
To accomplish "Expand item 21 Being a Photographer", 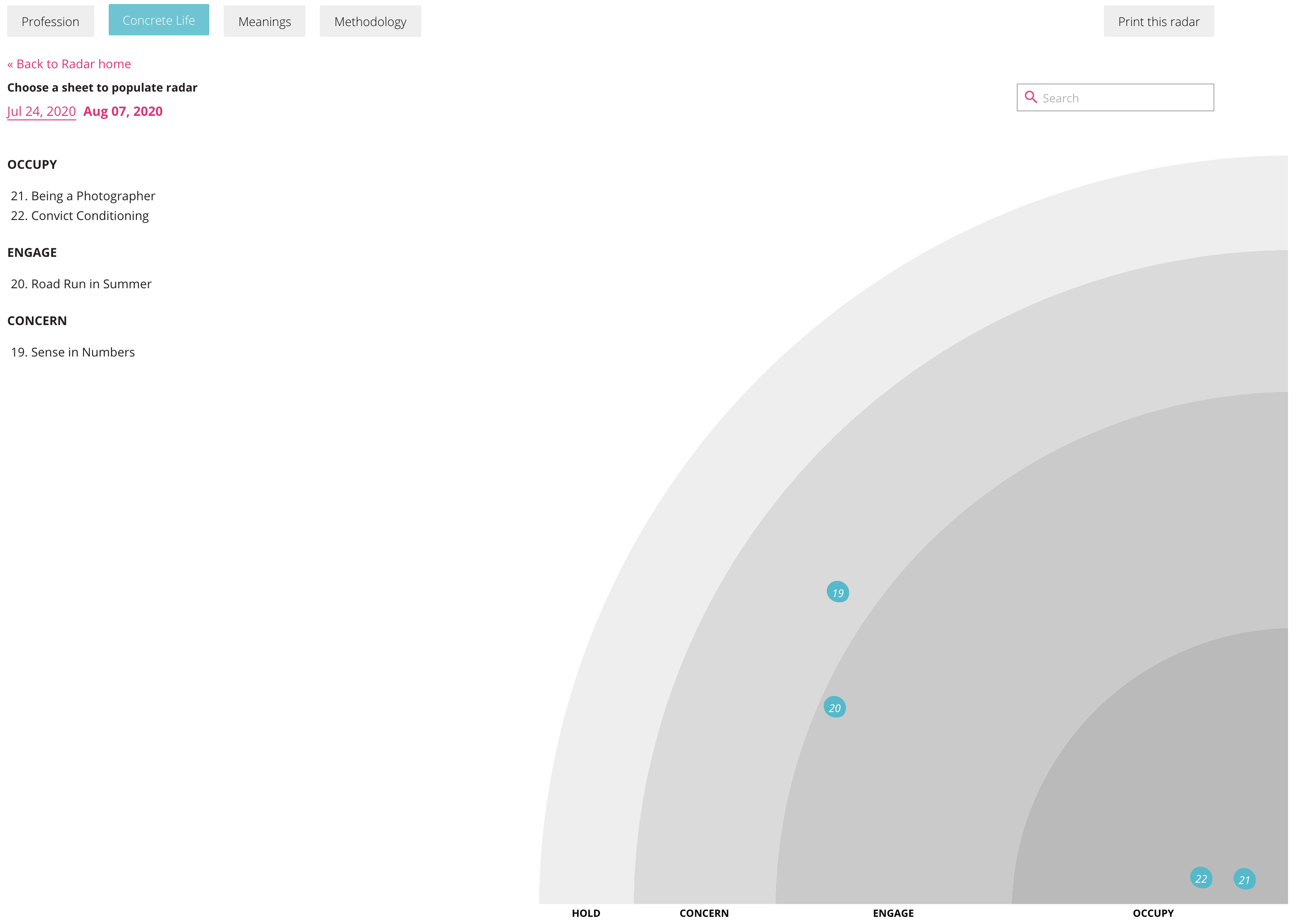I will tap(83, 196).
